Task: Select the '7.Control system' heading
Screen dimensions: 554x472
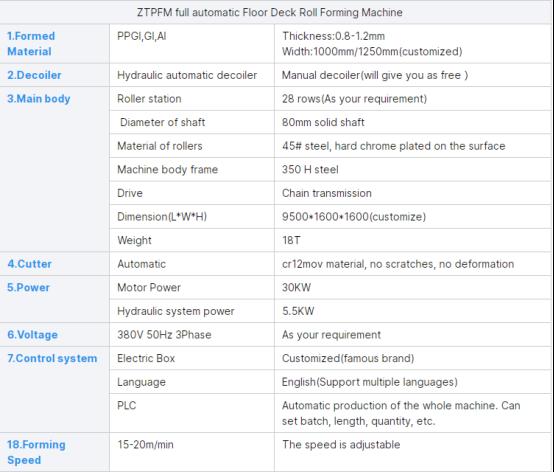Action: pos(52,358)
